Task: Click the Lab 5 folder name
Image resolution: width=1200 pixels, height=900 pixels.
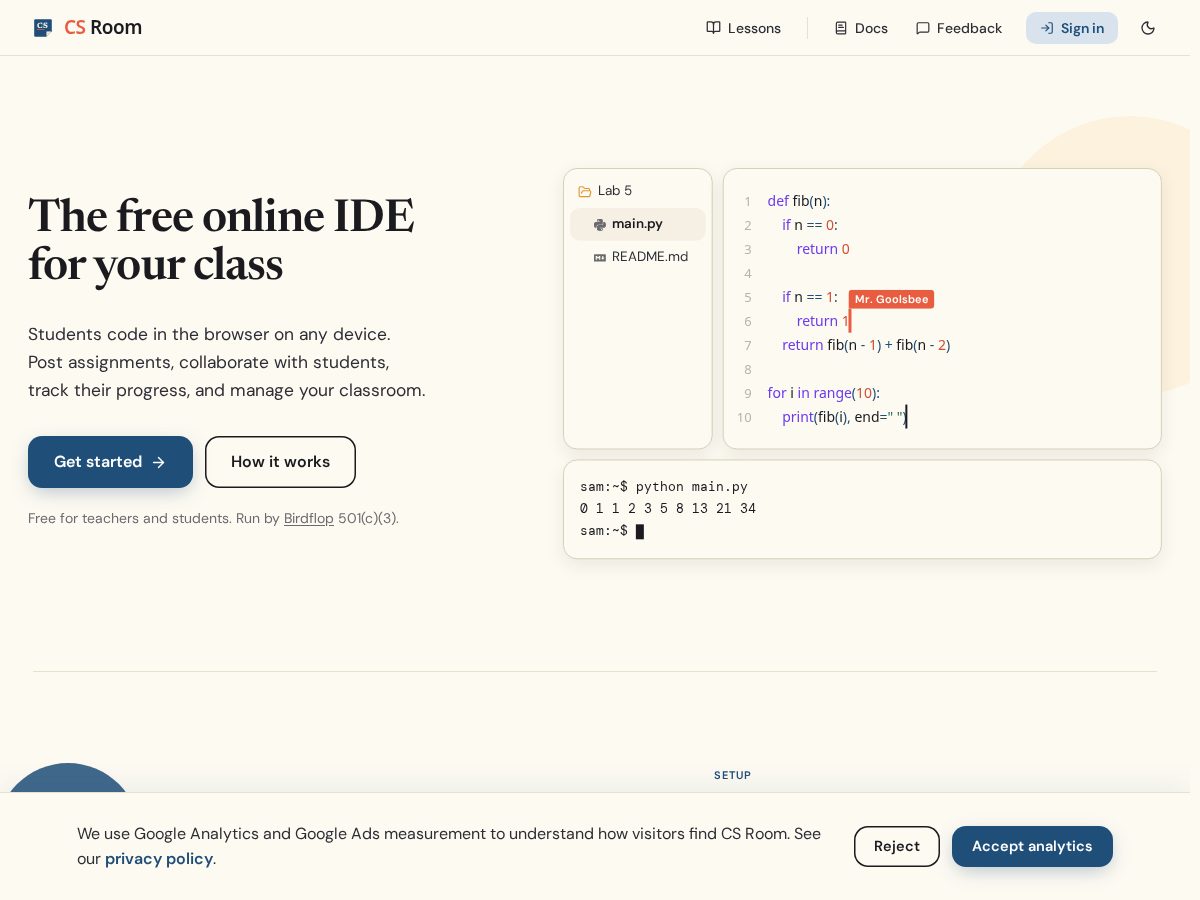Action: (615, 191)
